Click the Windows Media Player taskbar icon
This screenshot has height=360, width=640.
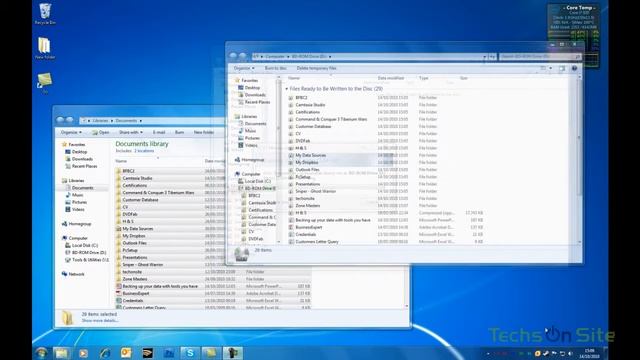(83, 353)
